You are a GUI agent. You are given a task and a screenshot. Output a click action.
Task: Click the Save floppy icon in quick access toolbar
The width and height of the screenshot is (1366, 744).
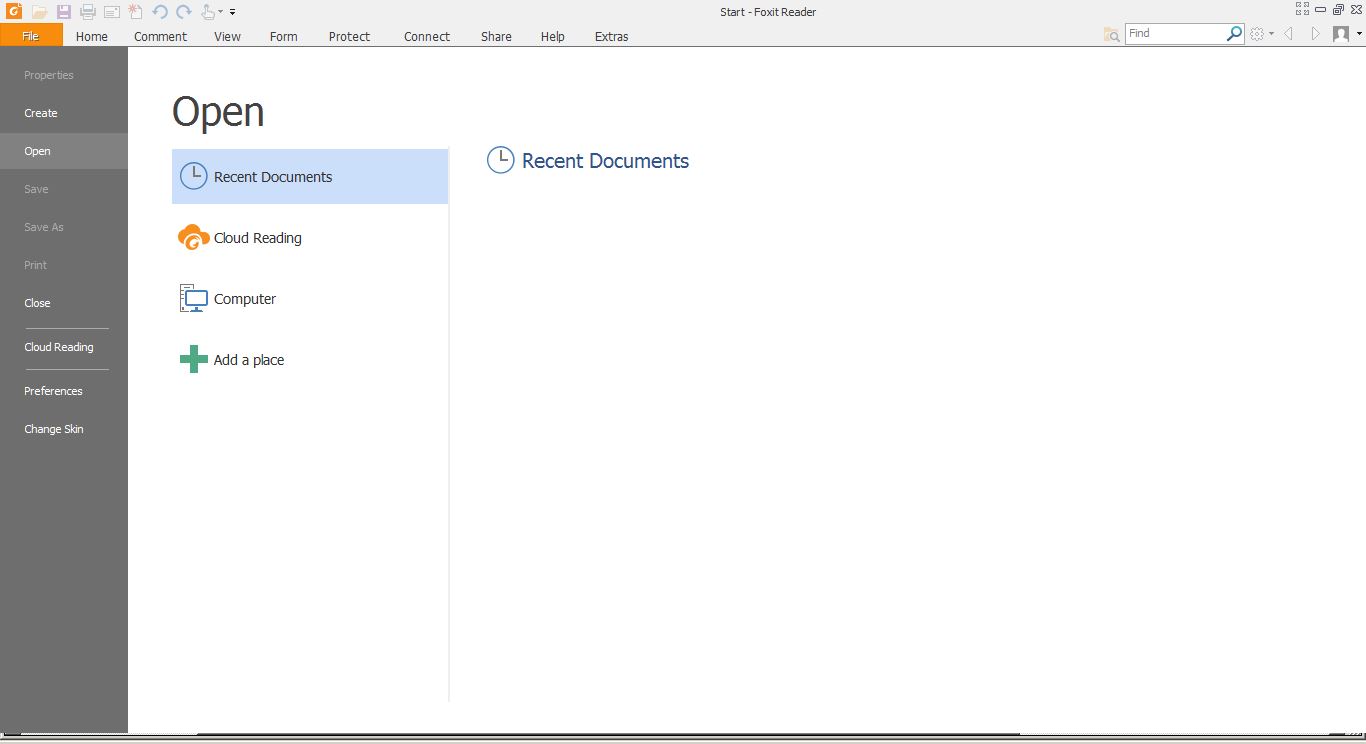pos(63,12)
